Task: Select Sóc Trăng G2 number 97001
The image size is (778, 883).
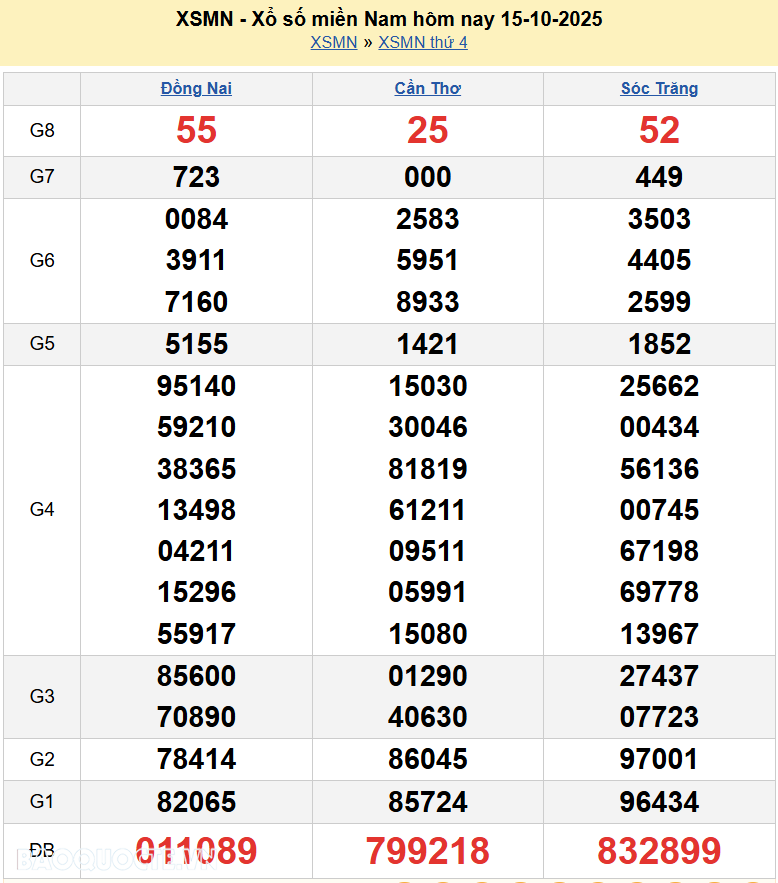Action: 659,759
